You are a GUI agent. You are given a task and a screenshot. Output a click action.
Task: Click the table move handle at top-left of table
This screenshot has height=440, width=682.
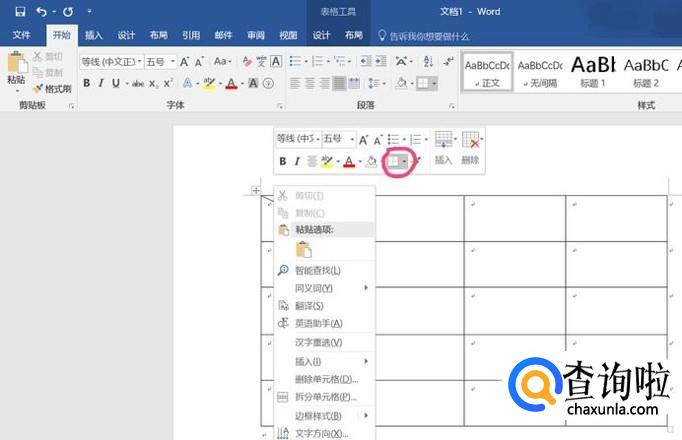coord(256,190)
